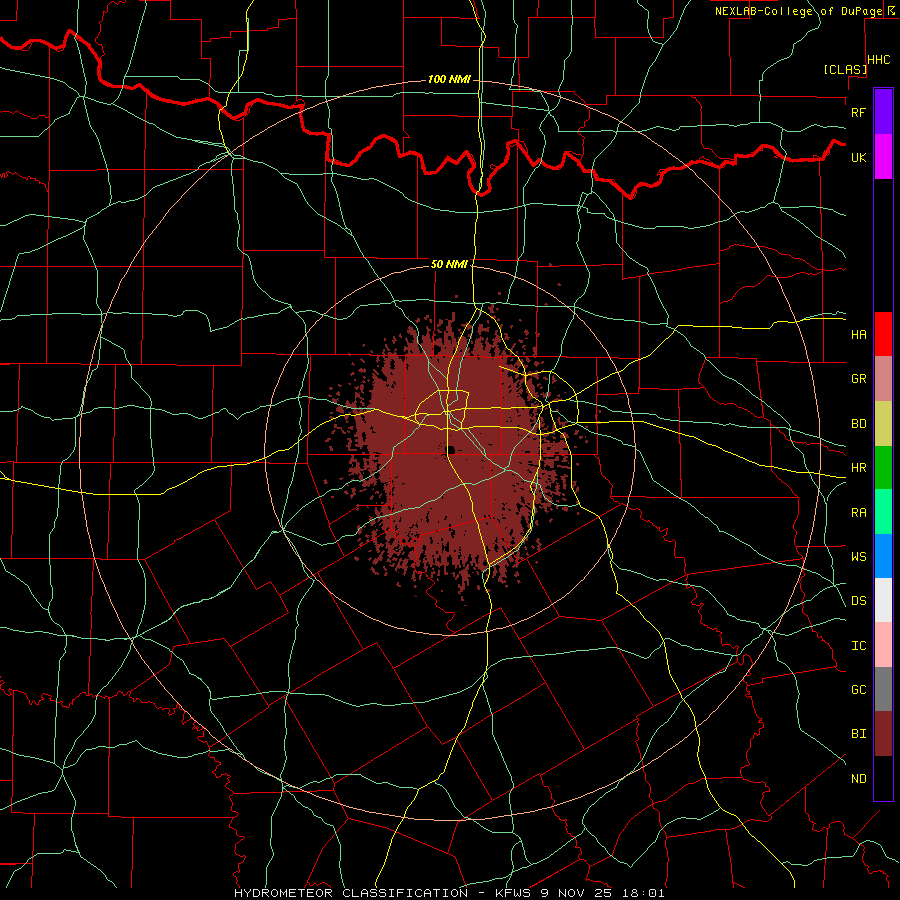The width and height of the screenshot is (900, 900).
Task: Click the Hydrometeor Classification KFWS caption
Action: [x=449, y=893]
